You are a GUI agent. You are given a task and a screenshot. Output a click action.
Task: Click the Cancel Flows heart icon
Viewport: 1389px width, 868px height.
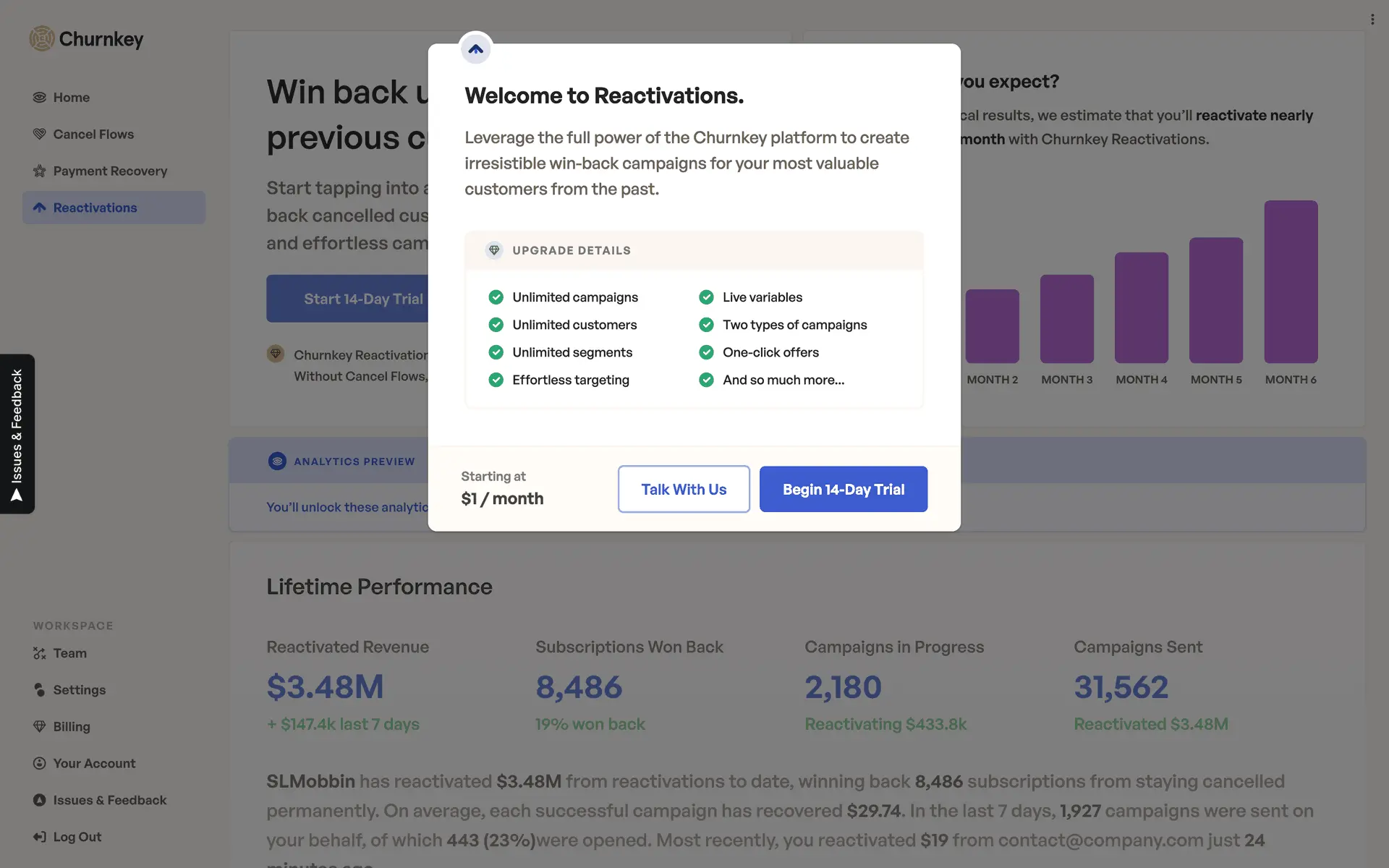pyautogui.click(x=40, y=135)
